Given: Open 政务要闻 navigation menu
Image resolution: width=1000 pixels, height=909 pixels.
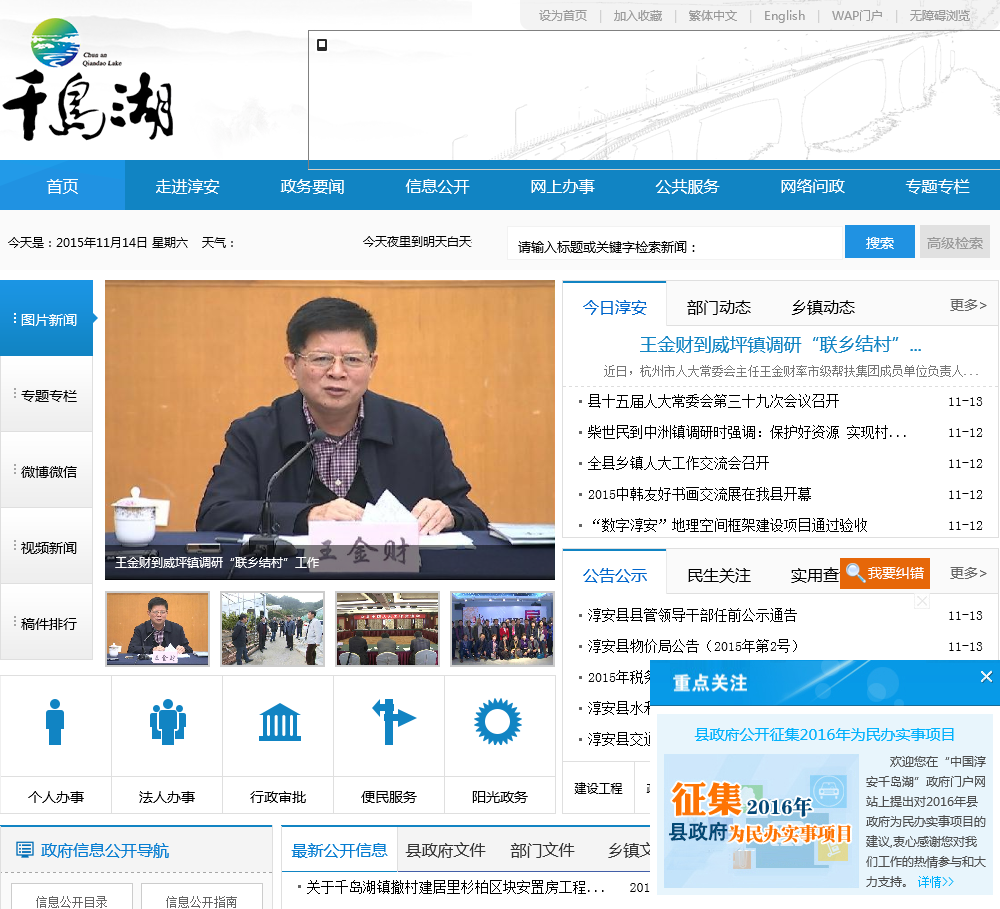Looking at the screenshot, I should point(312,186).
